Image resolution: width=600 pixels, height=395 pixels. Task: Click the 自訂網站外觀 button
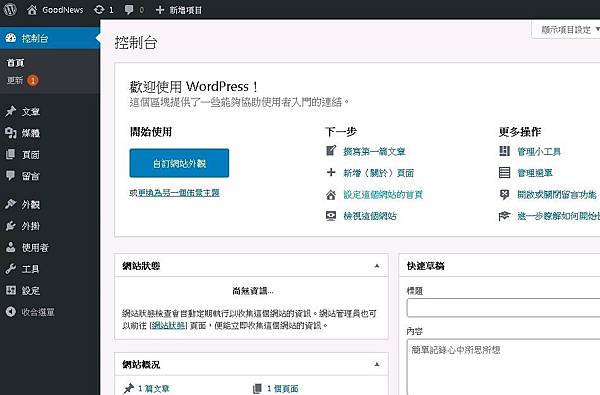[179, 163]
